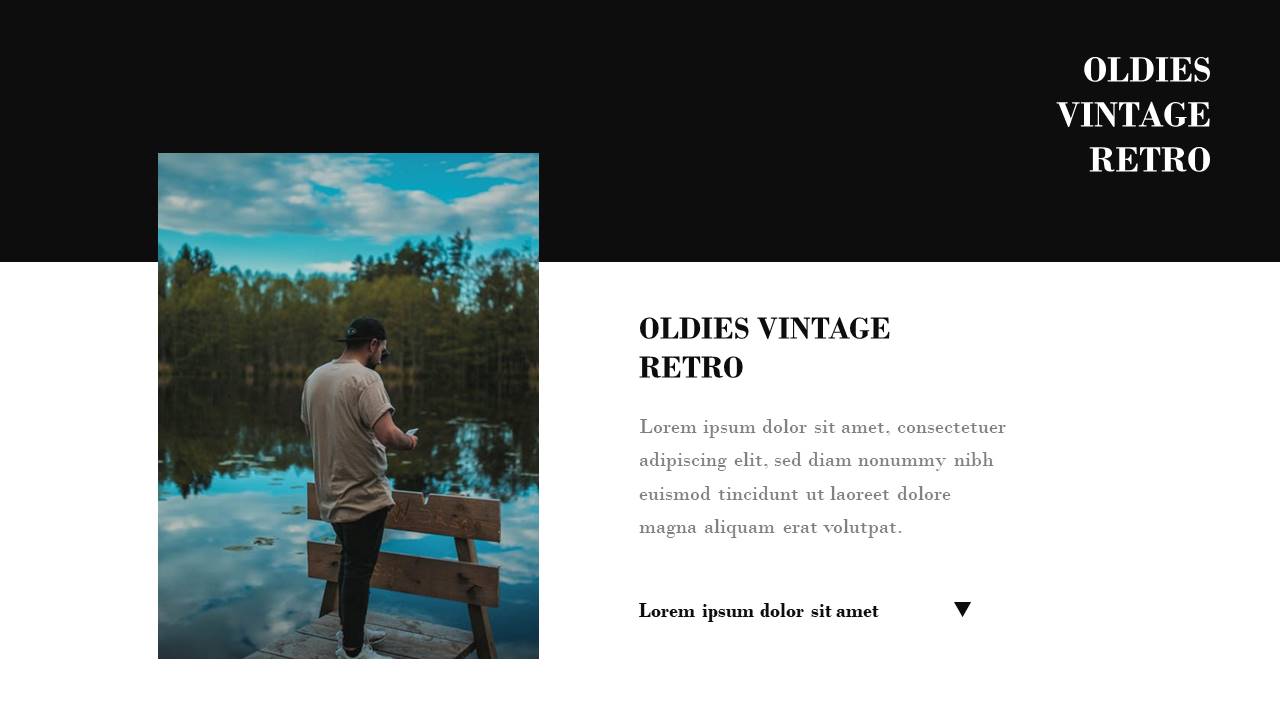Screen dimensions: 1280x720
Task: Click the green tree line in photo
Action: pyautogui.click(x=348, y=310)
